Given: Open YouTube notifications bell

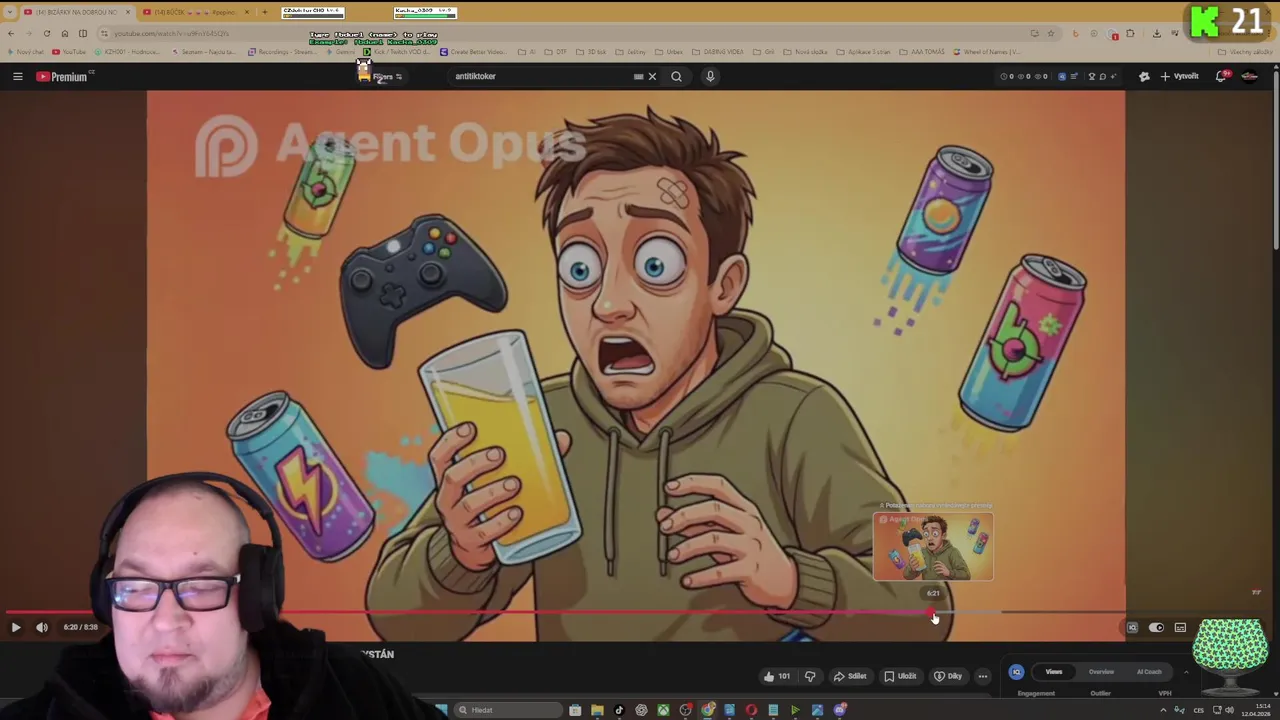Looking at the screenshot, I should [x=1222, y=76].
